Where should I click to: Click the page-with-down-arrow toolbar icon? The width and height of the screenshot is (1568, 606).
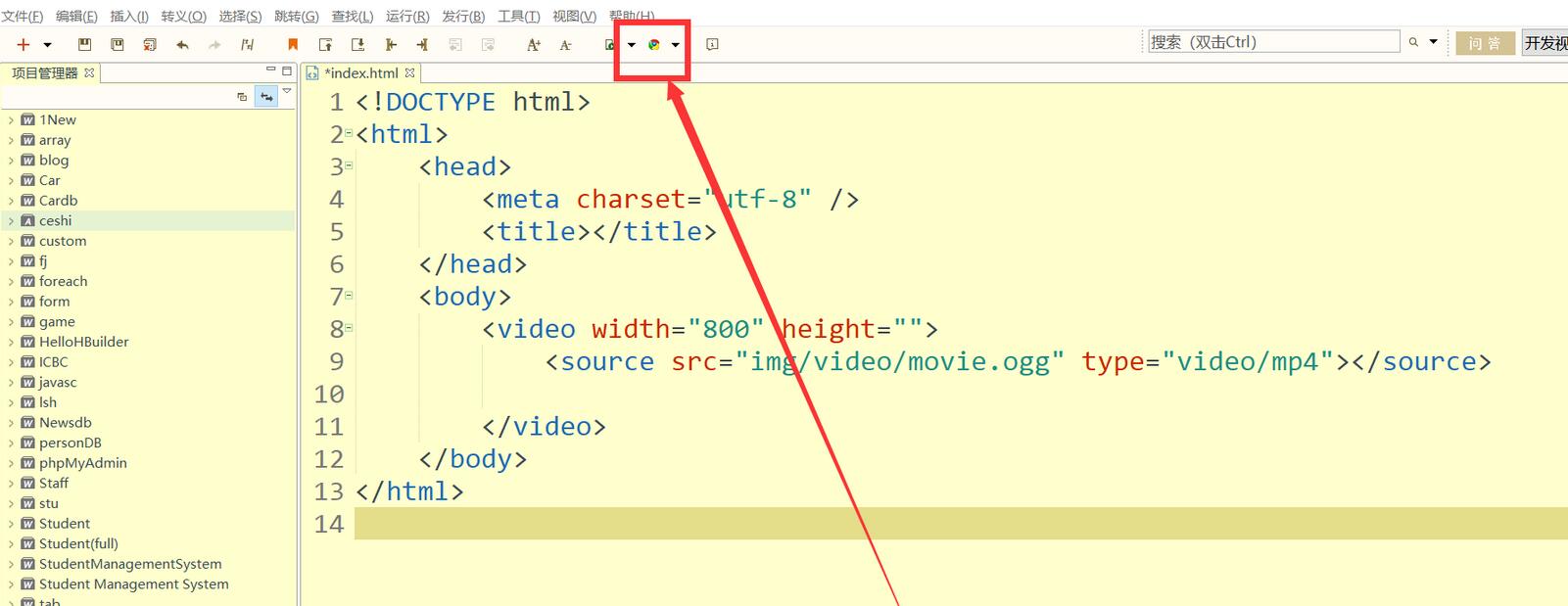tap(357, 44)
